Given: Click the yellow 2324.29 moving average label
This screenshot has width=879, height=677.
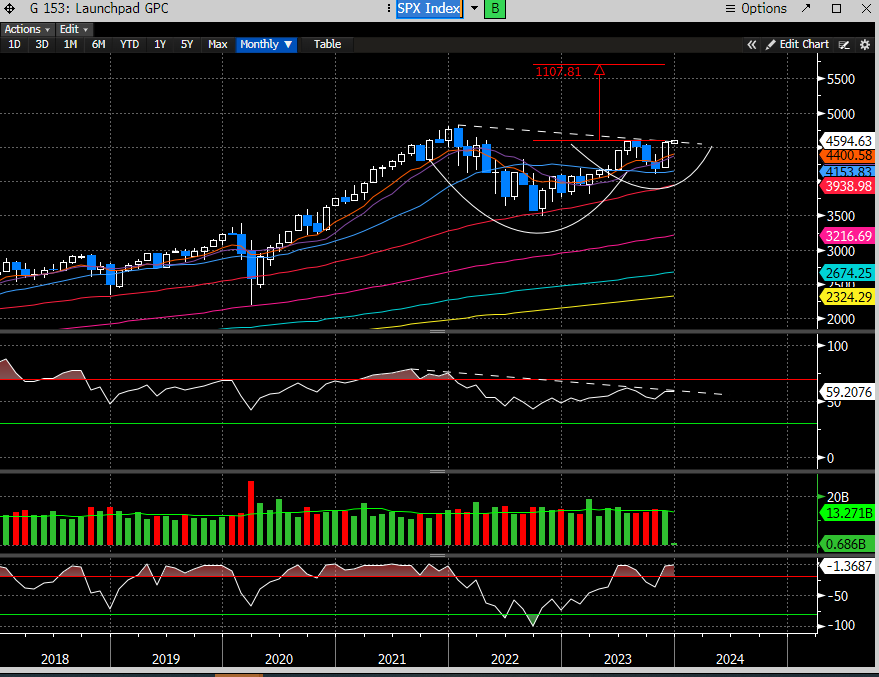Looking at the screenshot, I should click(848, 297).
